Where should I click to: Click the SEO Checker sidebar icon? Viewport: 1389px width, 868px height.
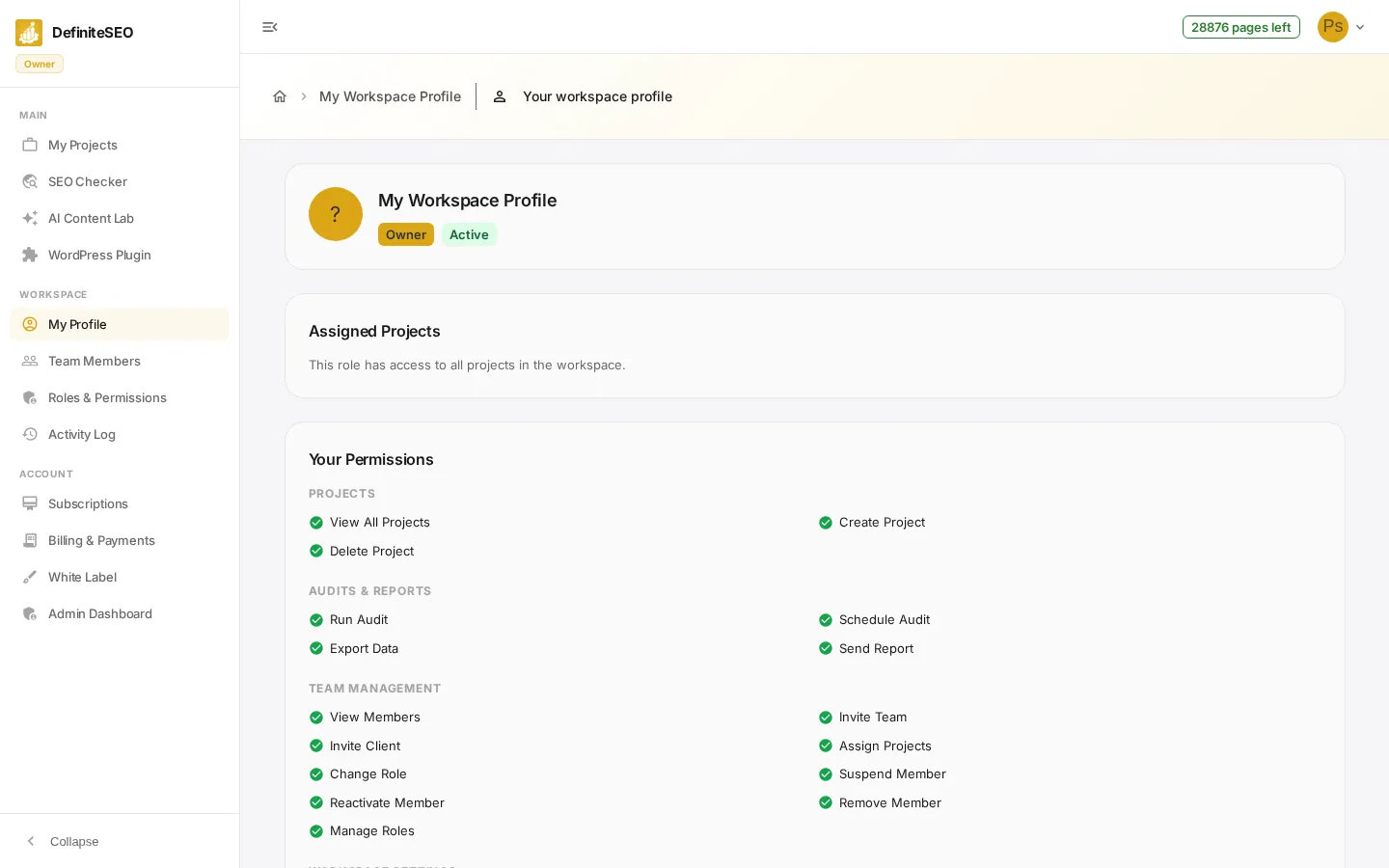tap(30, 181)
